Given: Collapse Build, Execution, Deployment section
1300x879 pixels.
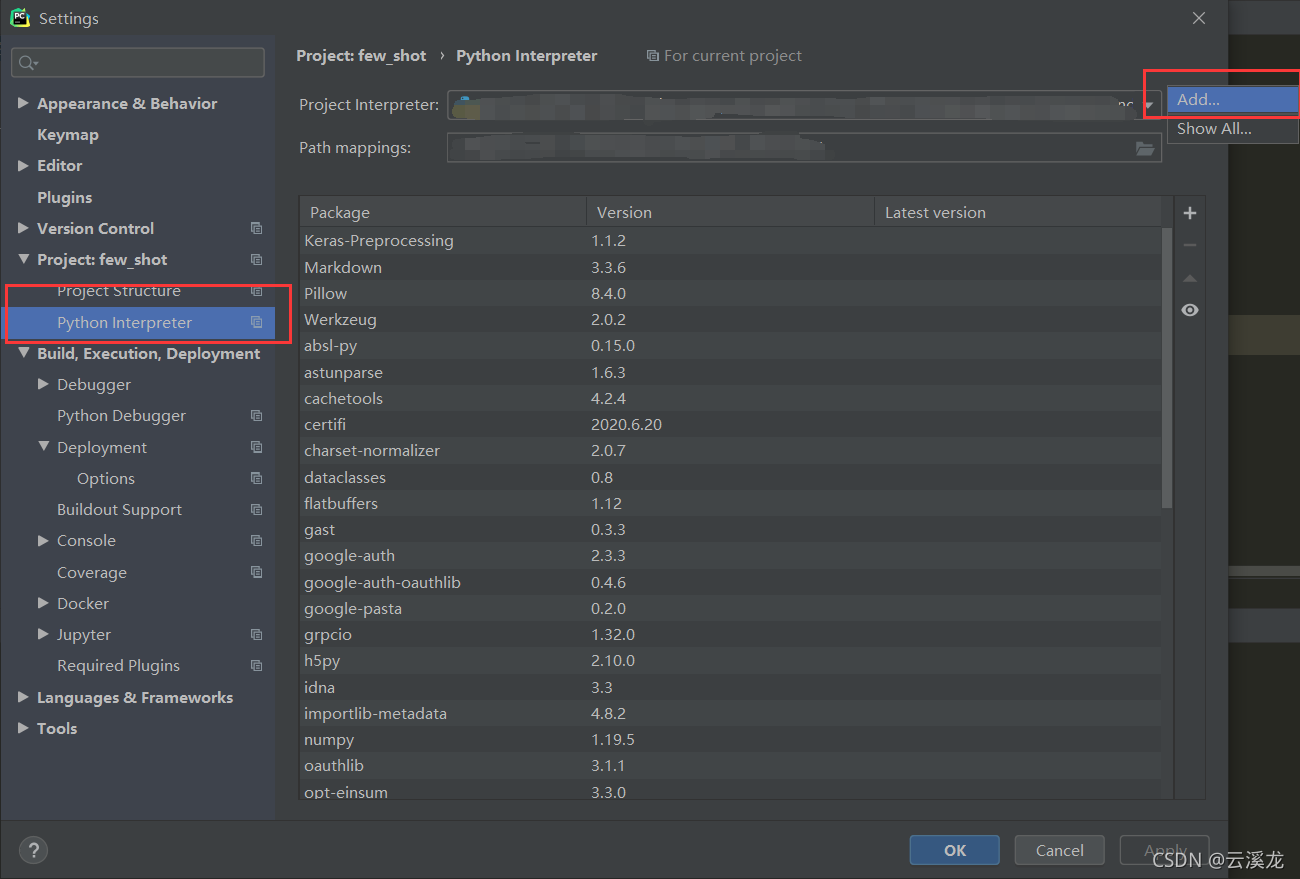Looking at the screenshot, I should [23, 353].
